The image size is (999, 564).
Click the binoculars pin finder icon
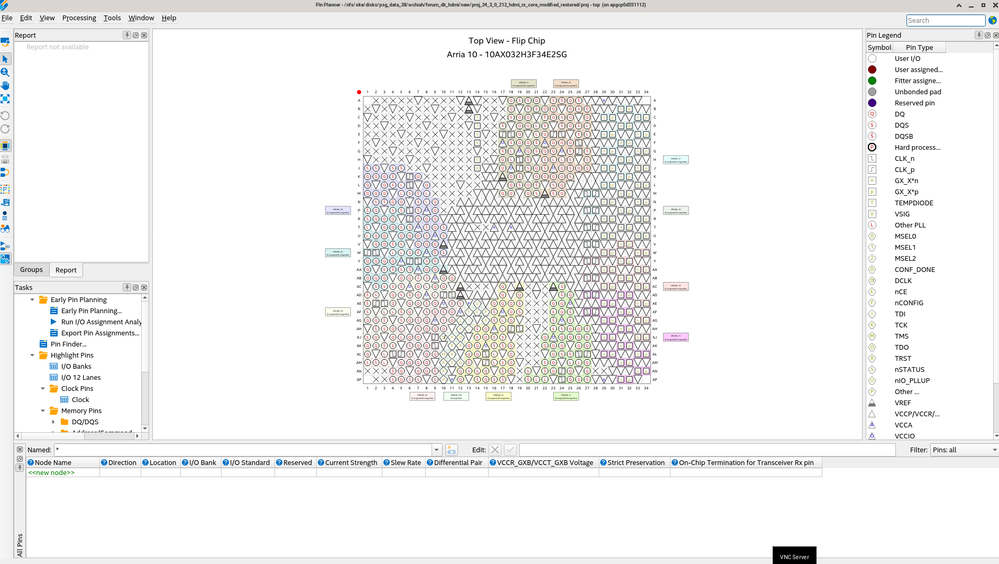[x=5, y=229]
